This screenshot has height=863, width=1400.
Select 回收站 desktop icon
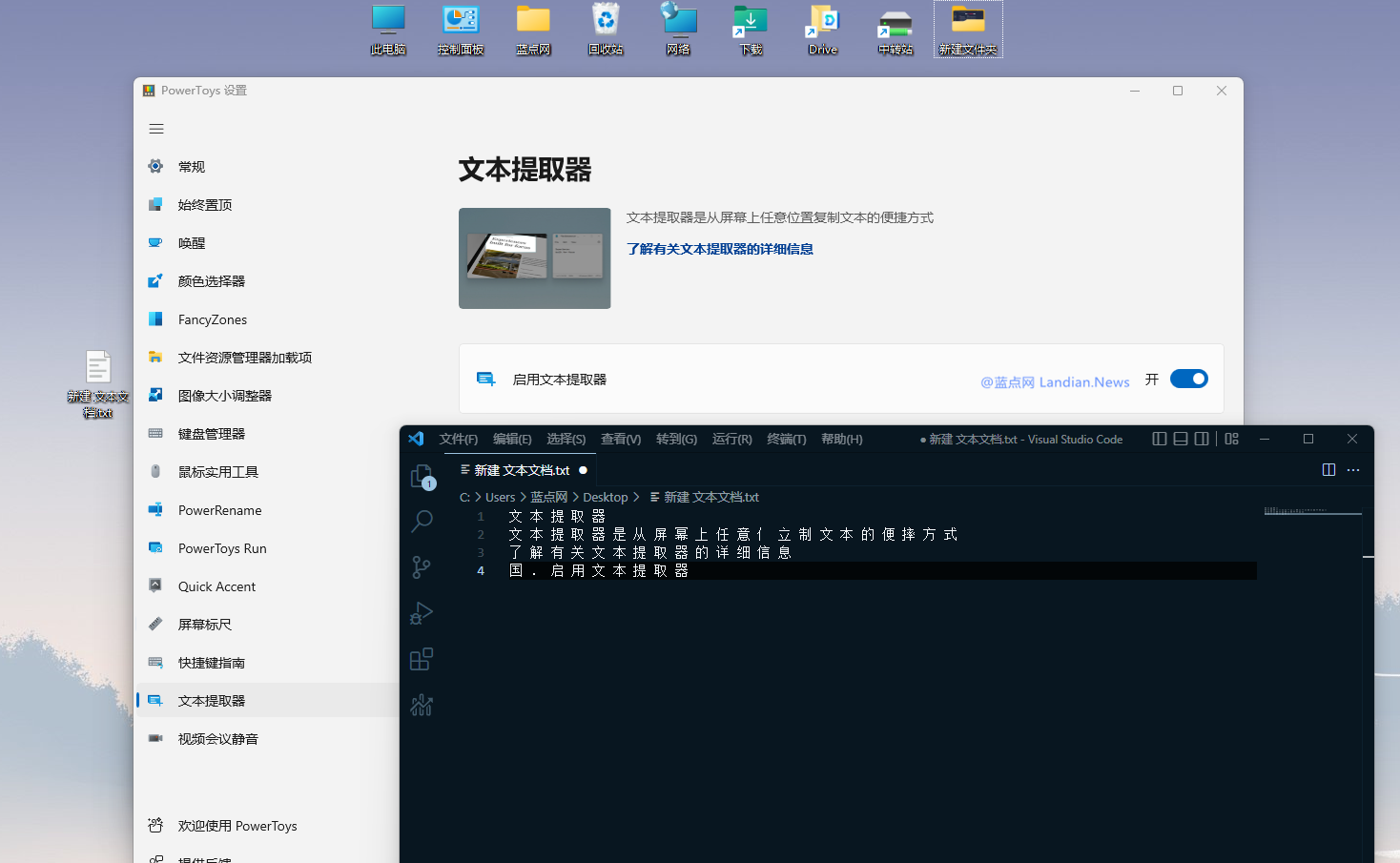point(606,30)
